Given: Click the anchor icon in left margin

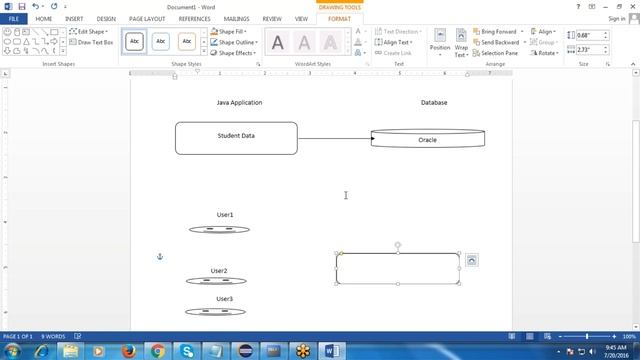Looking at the screenshot, I should coord(160,256).
